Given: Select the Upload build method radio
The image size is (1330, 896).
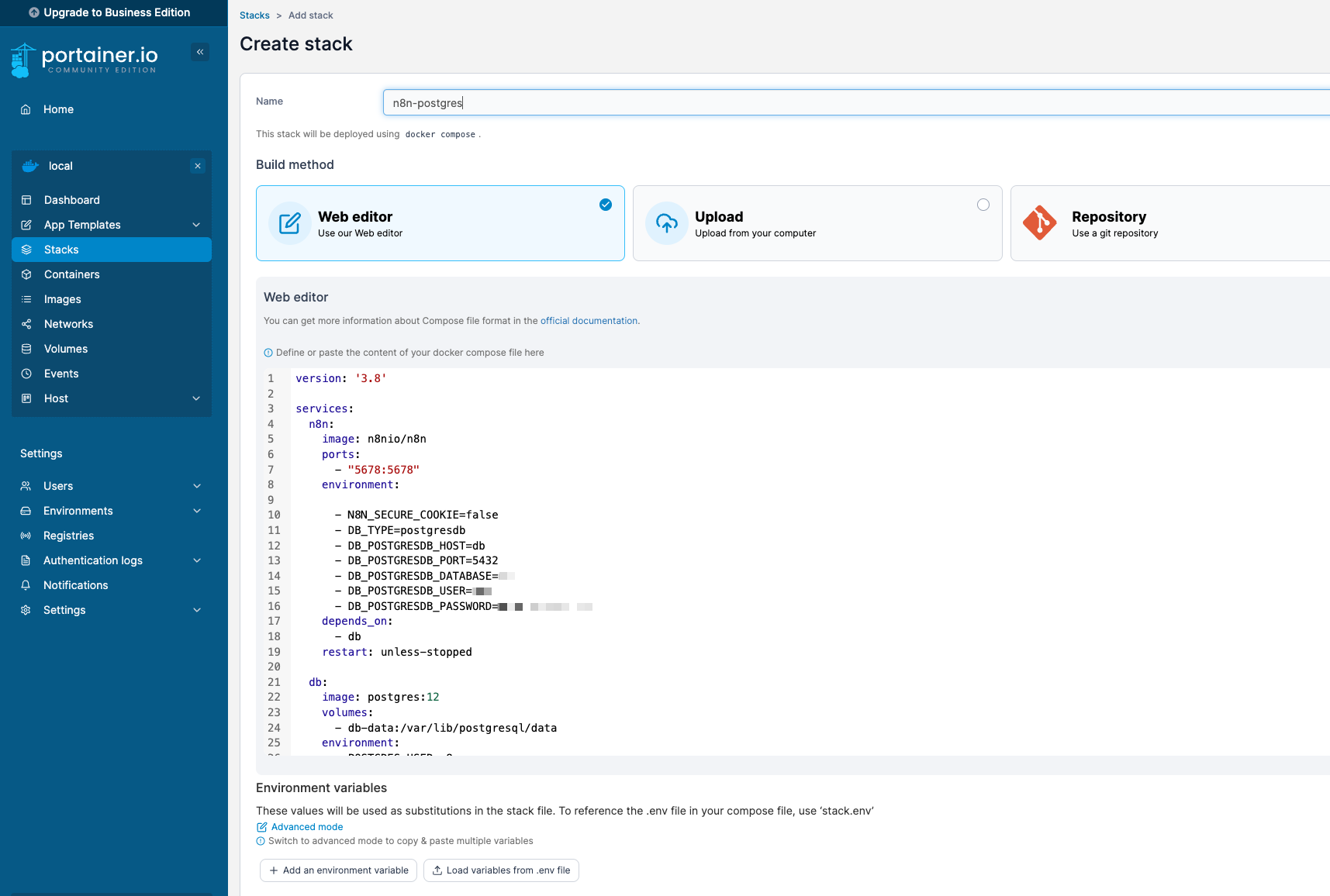Looking at the screenshot, I should (x=983, y=205).
